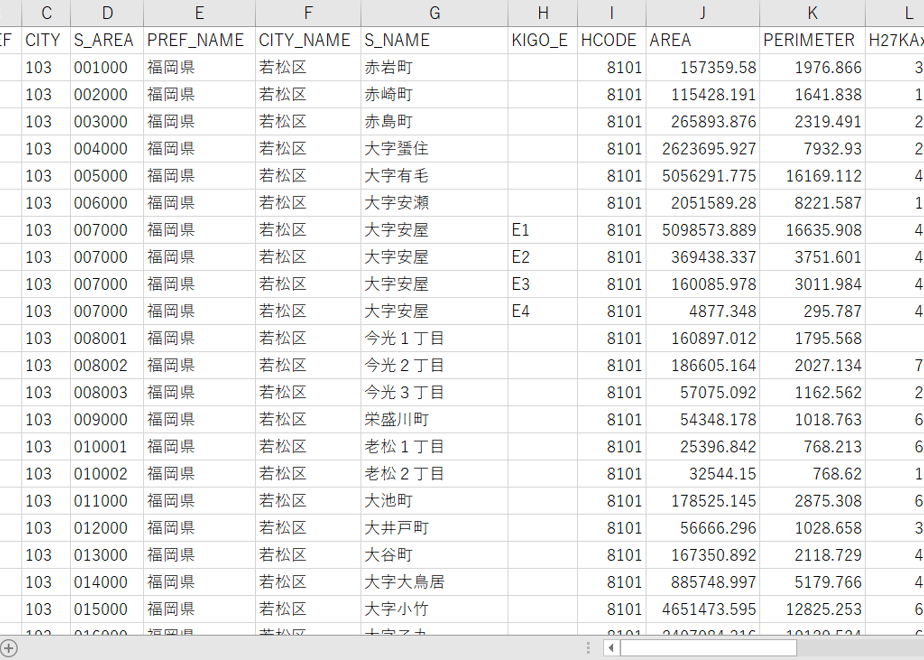Image resolution: width=924 pixels, height=660 pixels.
Task: Click the HCODE header cell
Action: (612, 40)
